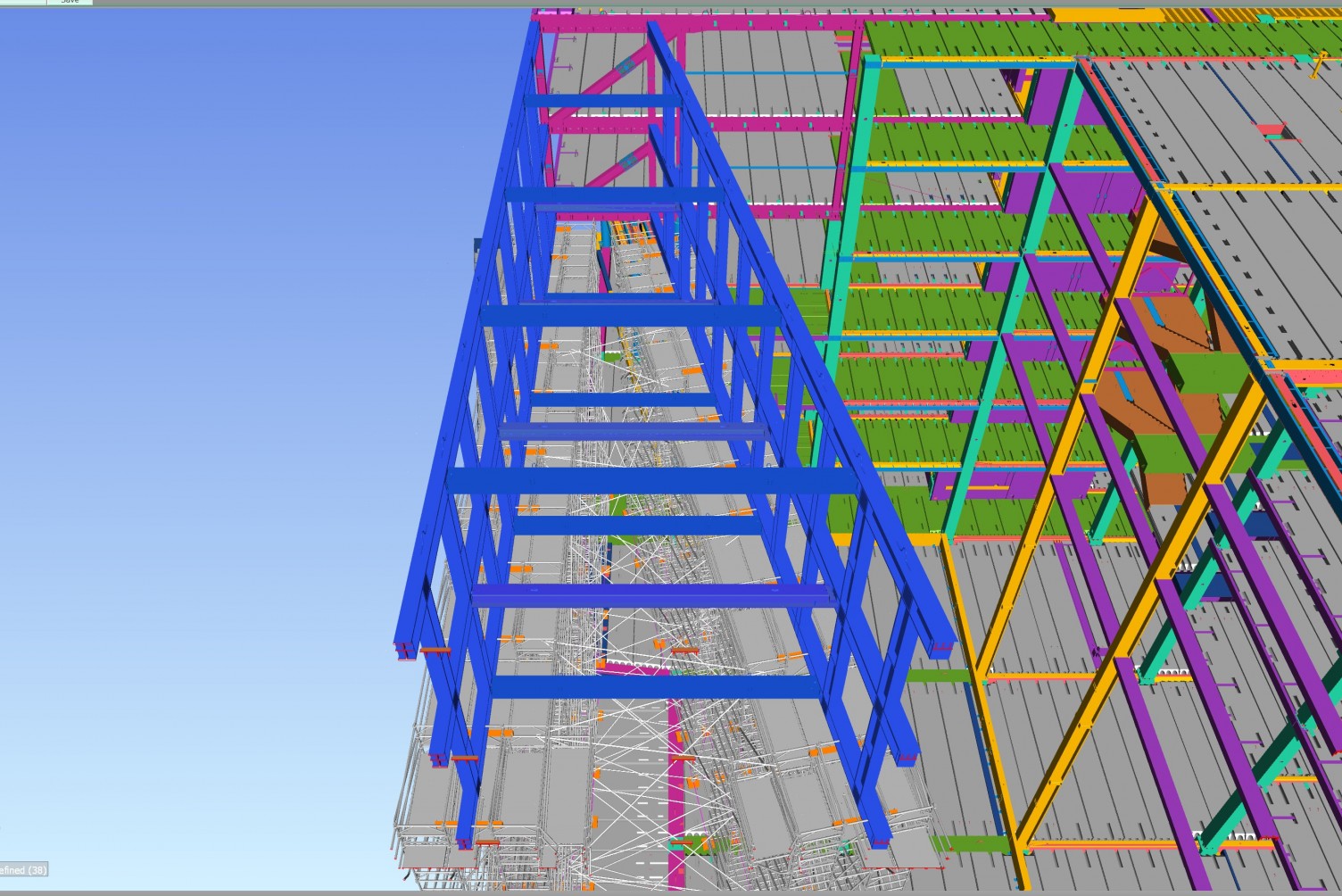Select the lowest blue horizontal crossbeam
Image resolution: width=1342 pixels, height=896 pixels.
656,687
